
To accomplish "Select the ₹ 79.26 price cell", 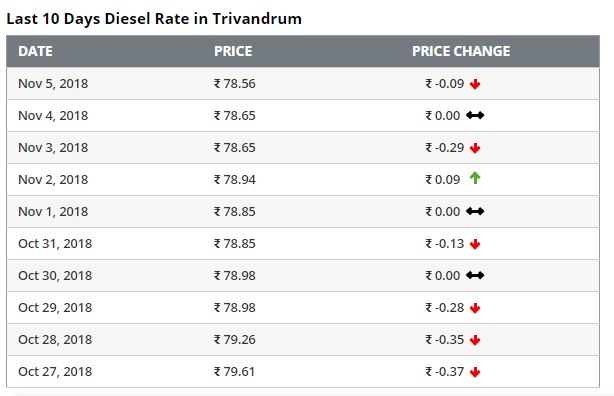I will (235, 339).
